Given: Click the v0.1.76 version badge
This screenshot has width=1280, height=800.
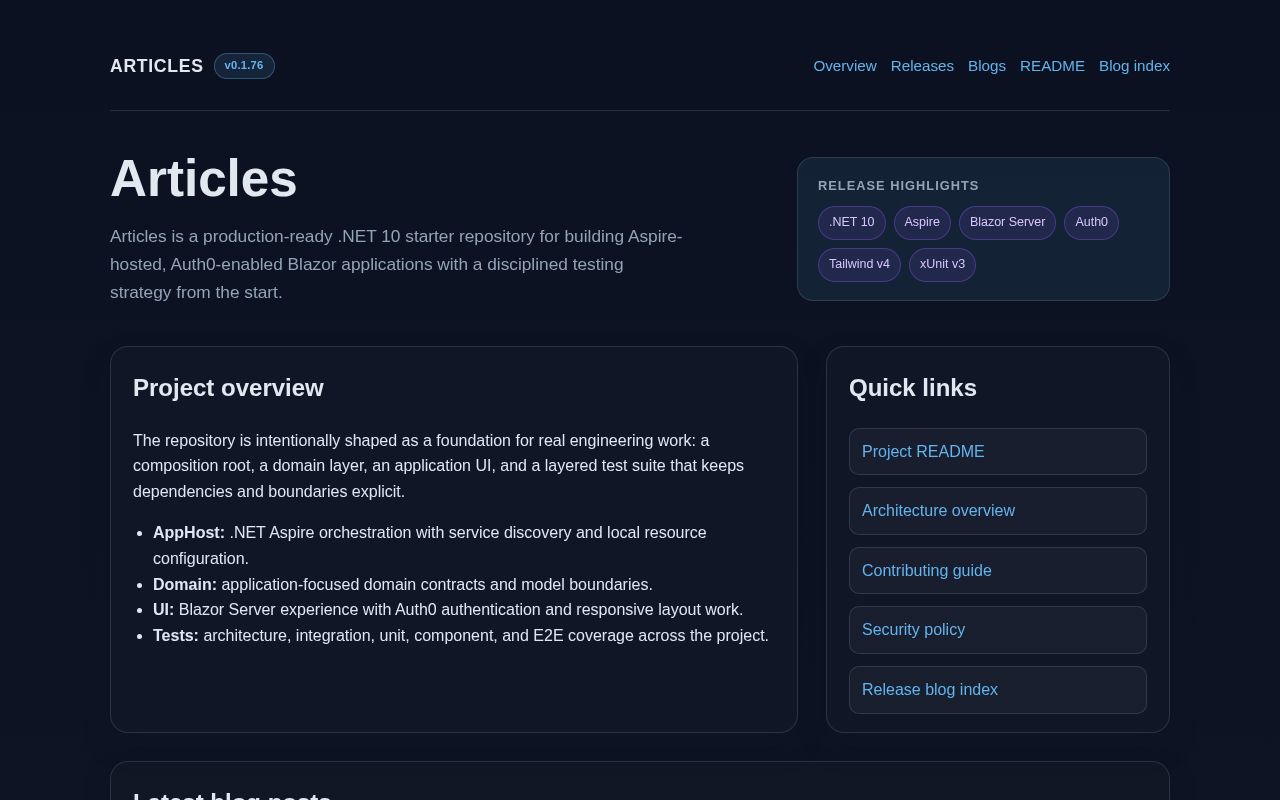Looking at the screenshot, I should pyautogui.click(x=244, y=66).
